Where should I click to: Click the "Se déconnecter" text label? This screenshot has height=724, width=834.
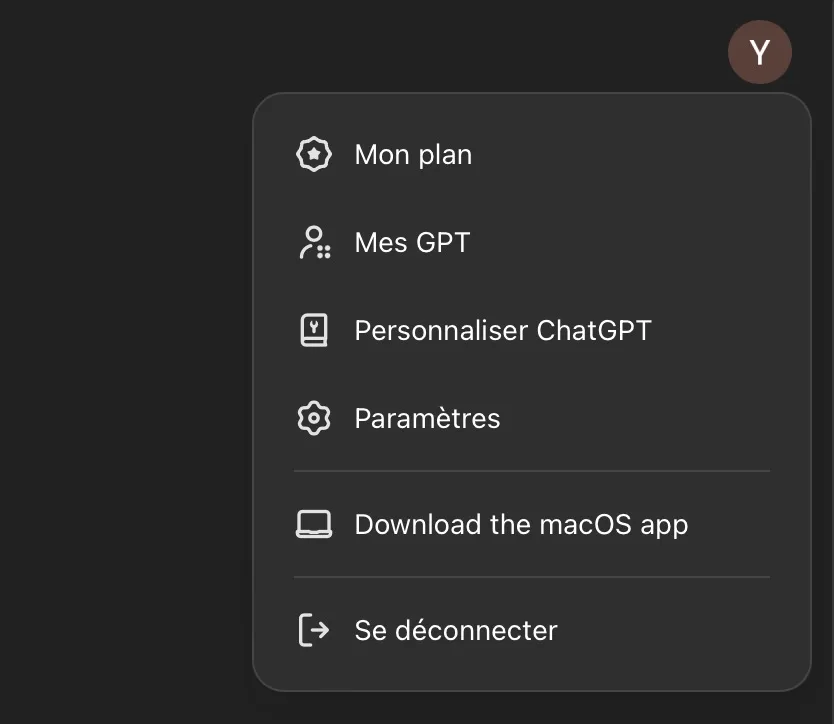point(456,631)
